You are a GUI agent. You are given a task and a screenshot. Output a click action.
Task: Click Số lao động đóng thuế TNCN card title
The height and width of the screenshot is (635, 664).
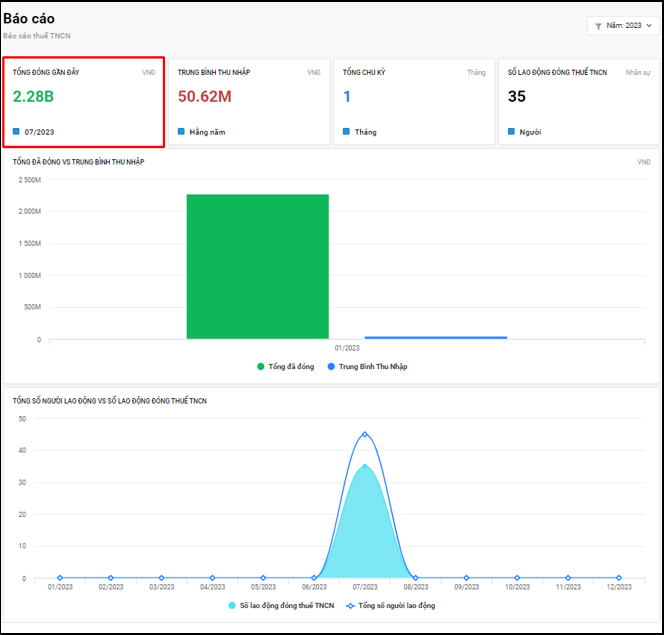[x=557, y=72]
